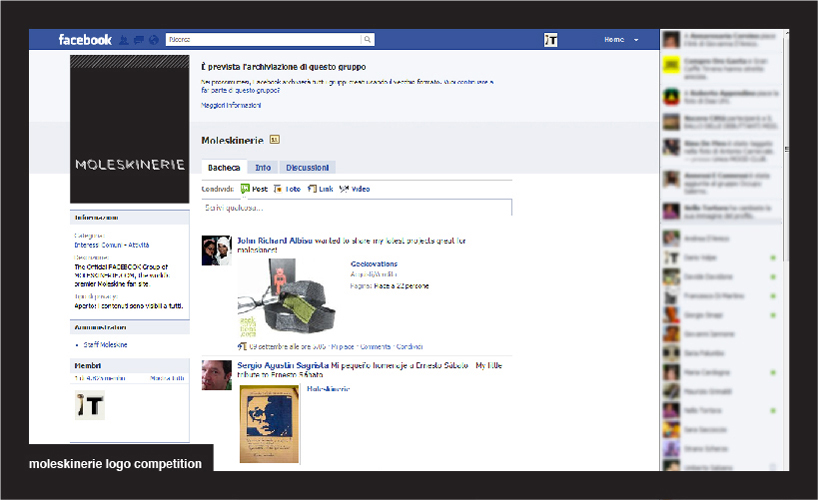Screen dimensions: 818x500
Task: Switch to the Info tab
Action: [x=262, y=168]
